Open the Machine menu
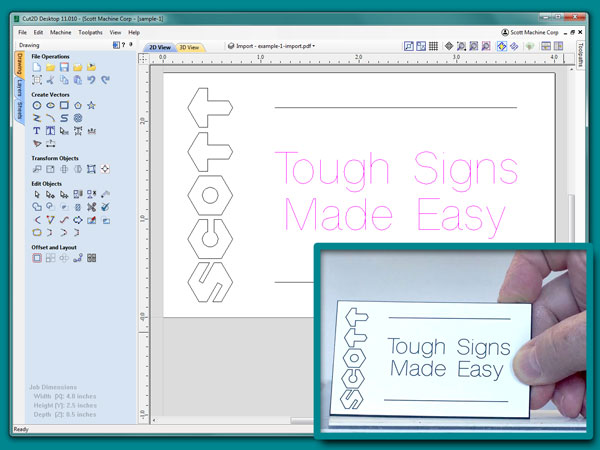 tap(60, 33)
